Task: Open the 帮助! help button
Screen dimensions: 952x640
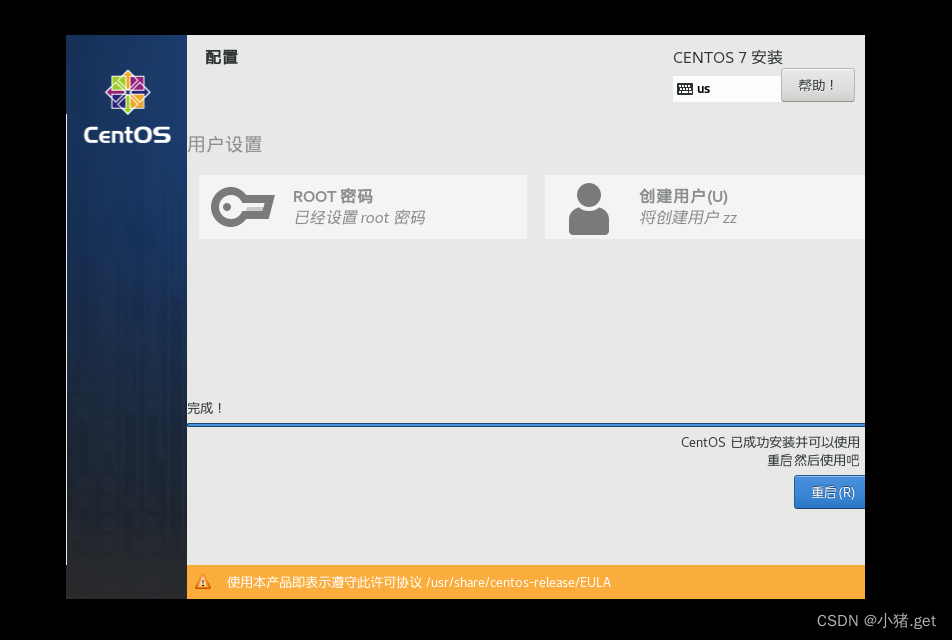Action: (817, 85)
